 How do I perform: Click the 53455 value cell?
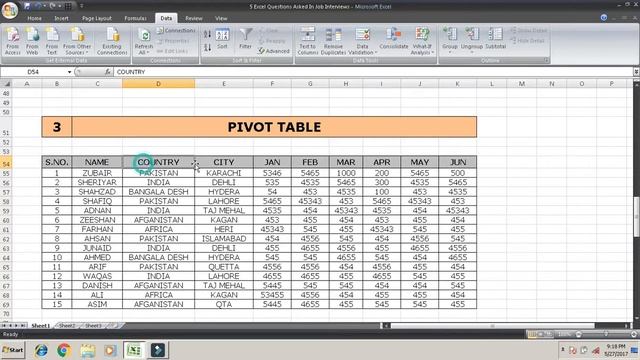click(x=272, y=295)
